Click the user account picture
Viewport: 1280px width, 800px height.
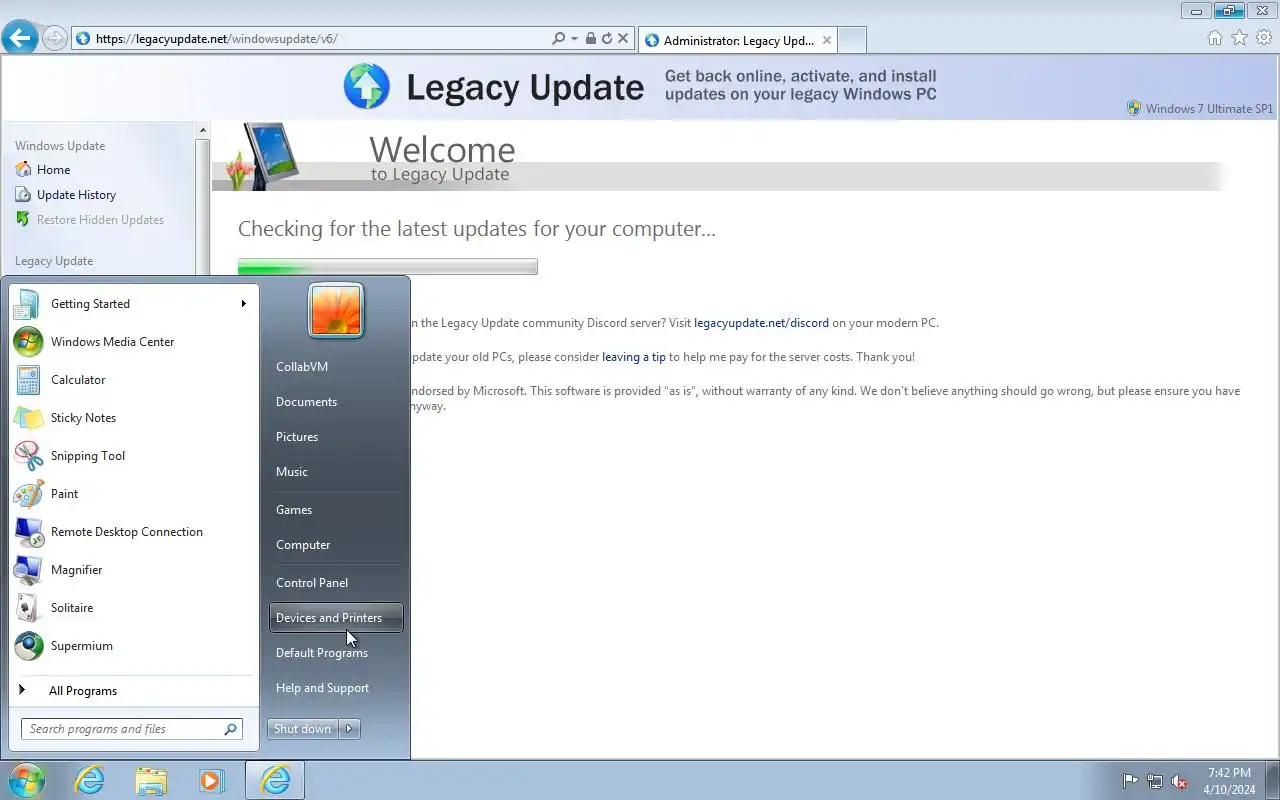pyautogui.click(x=335, y=310)
